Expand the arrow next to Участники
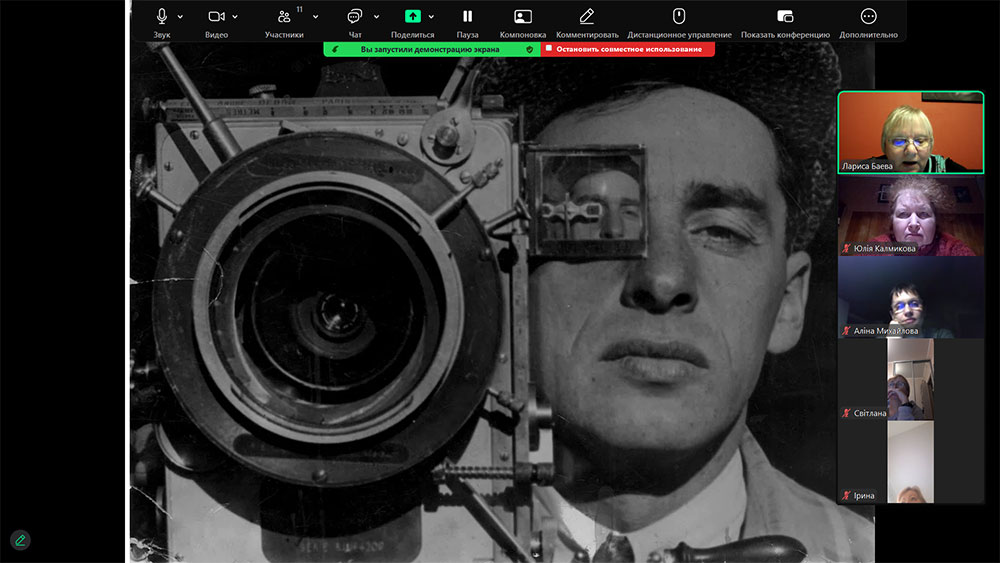The image size is (1000, 563). 315,17
